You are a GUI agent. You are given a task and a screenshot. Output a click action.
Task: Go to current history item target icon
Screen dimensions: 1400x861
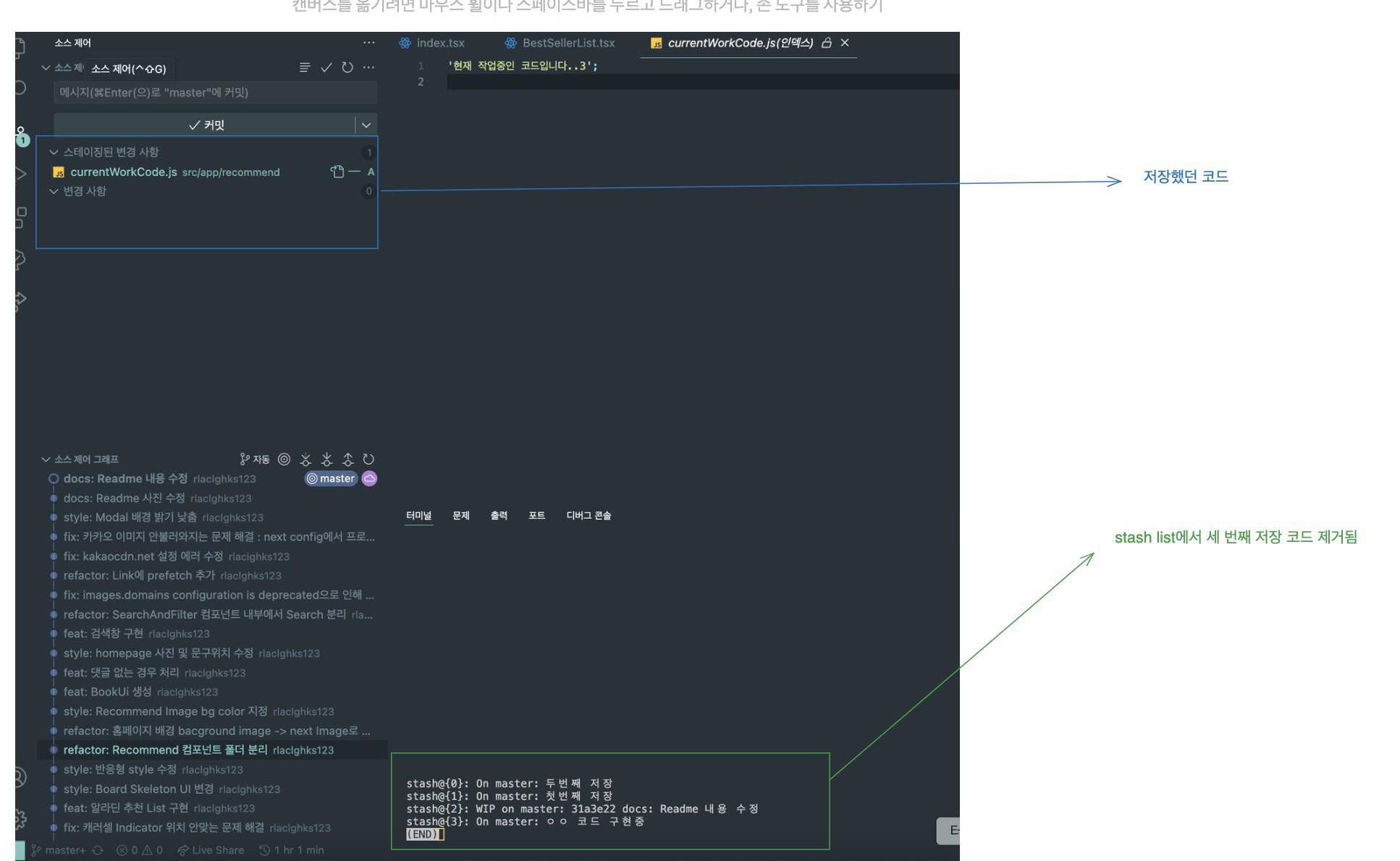[284, 459]
